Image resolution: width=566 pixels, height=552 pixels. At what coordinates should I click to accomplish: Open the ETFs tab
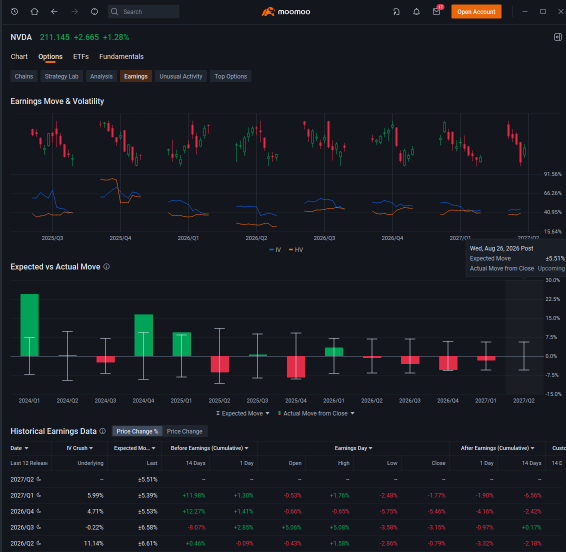point(81,56)
